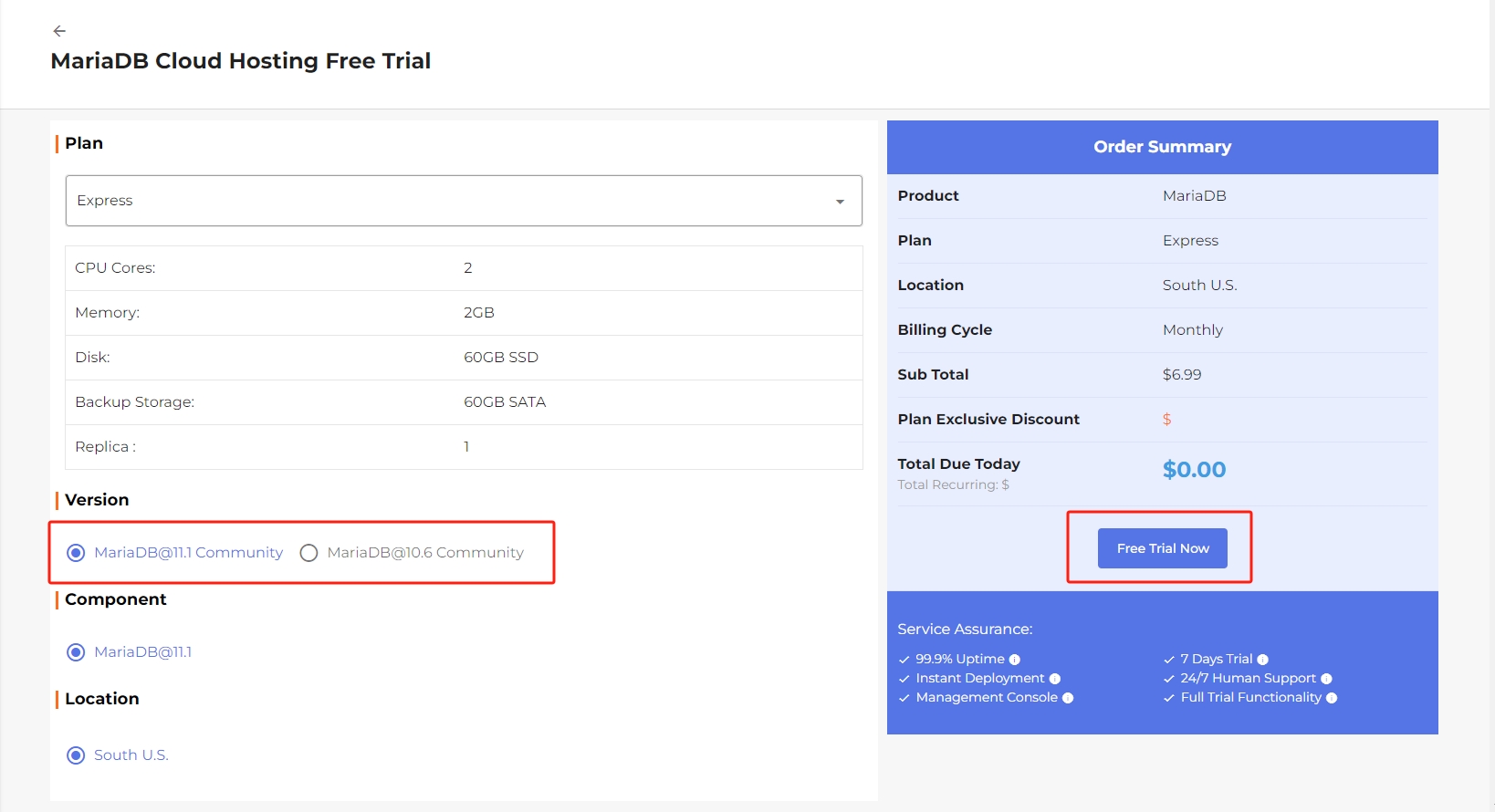This screenshot has width=1495, height=812.
Task: Click the Service Assurance heading
Action: [965, 630]
